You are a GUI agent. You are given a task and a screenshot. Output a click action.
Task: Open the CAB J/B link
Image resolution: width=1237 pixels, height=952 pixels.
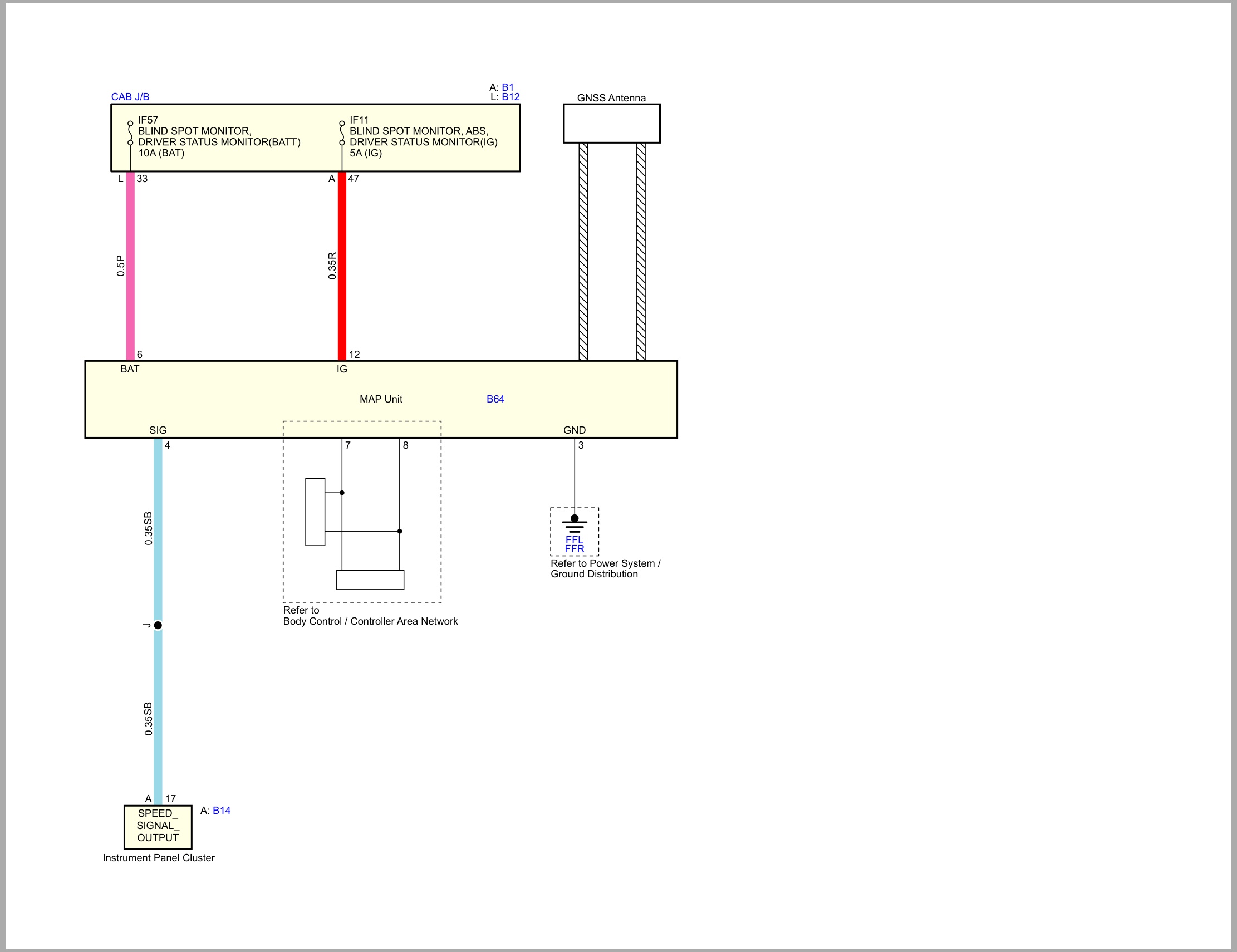130,97
